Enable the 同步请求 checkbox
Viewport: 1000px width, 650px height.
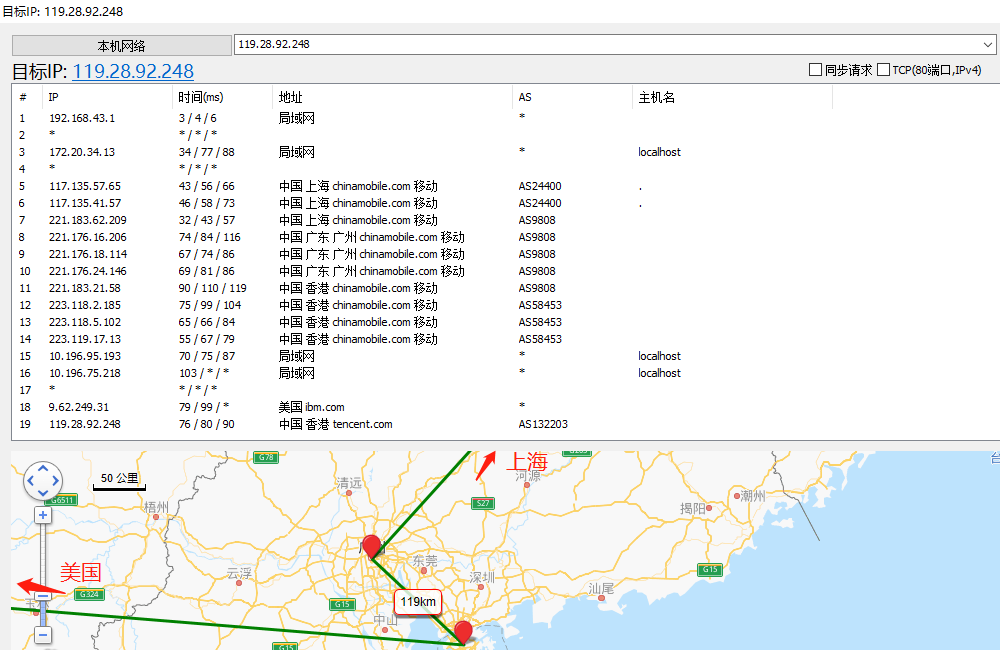(x=815, y=70)
